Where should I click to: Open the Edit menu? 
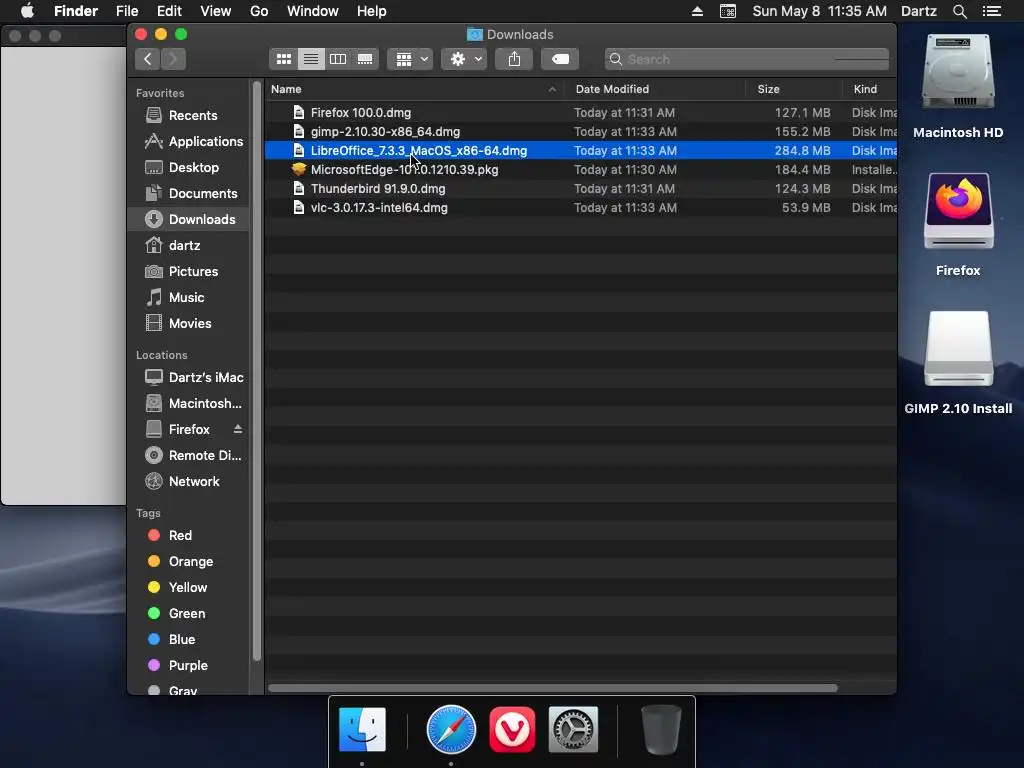pyautogui.click(x=169, y=11)
